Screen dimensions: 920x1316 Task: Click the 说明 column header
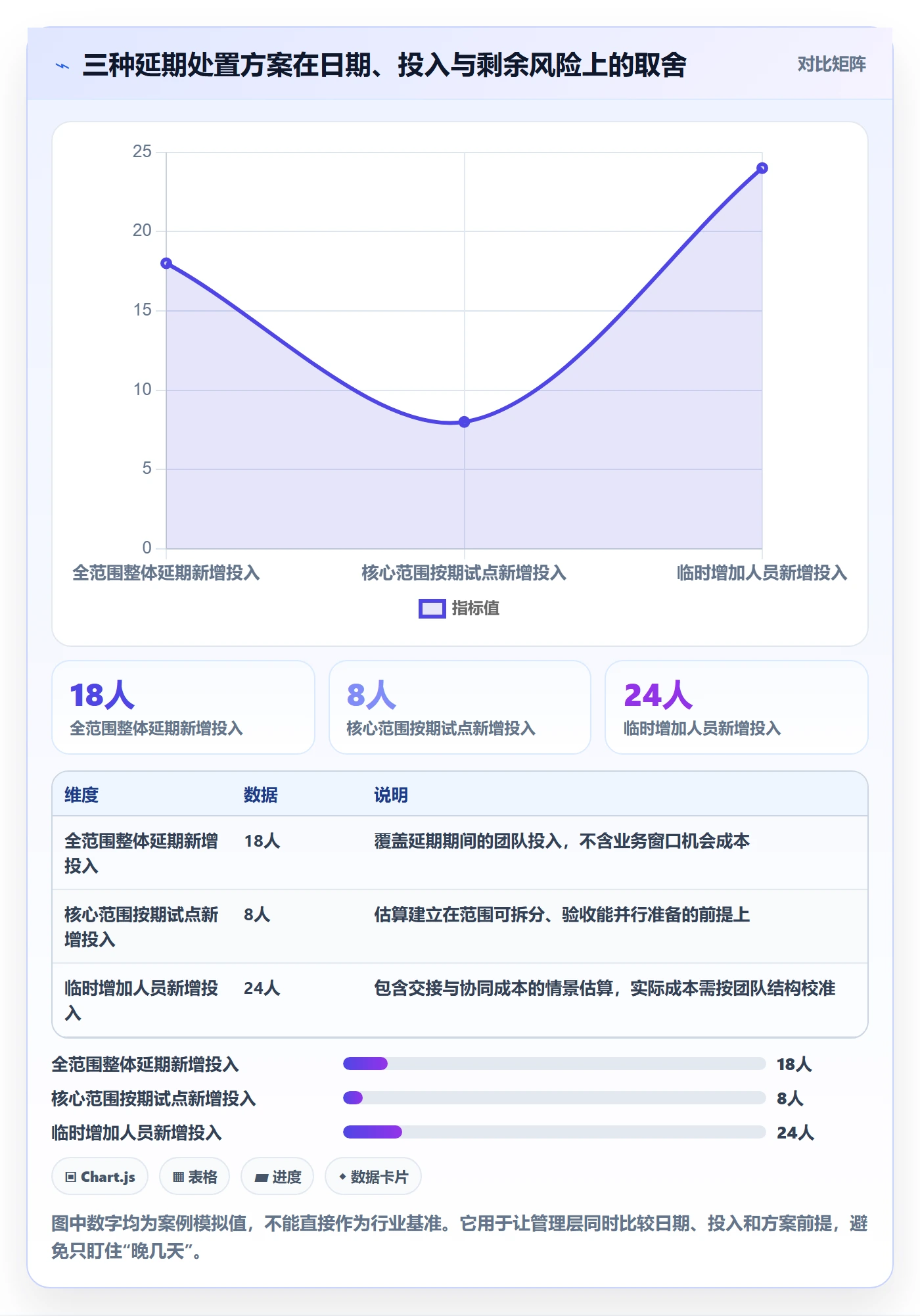(391, 795)
